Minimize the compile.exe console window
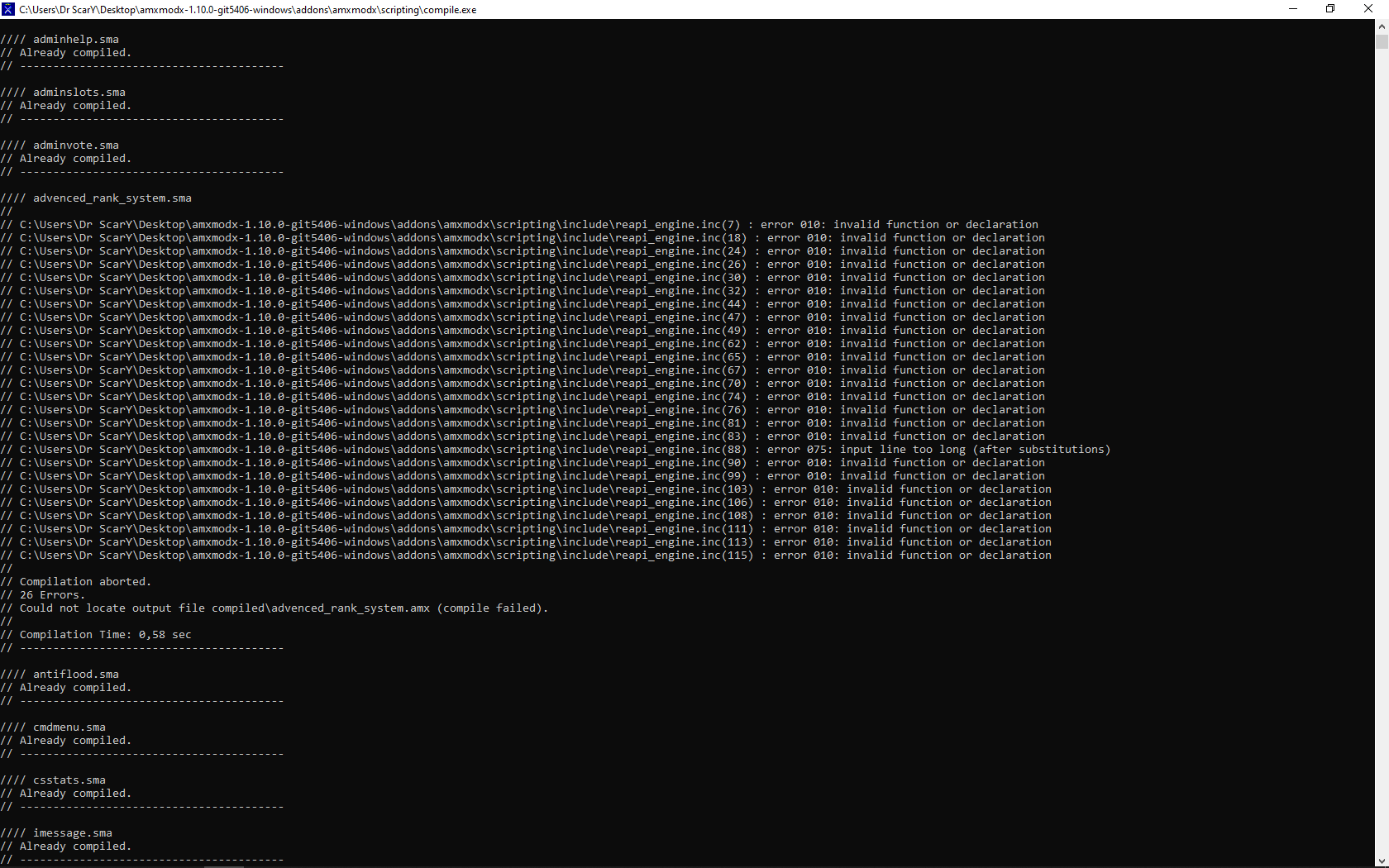This screenshot has width=1389, height=868. point(1293,9)
